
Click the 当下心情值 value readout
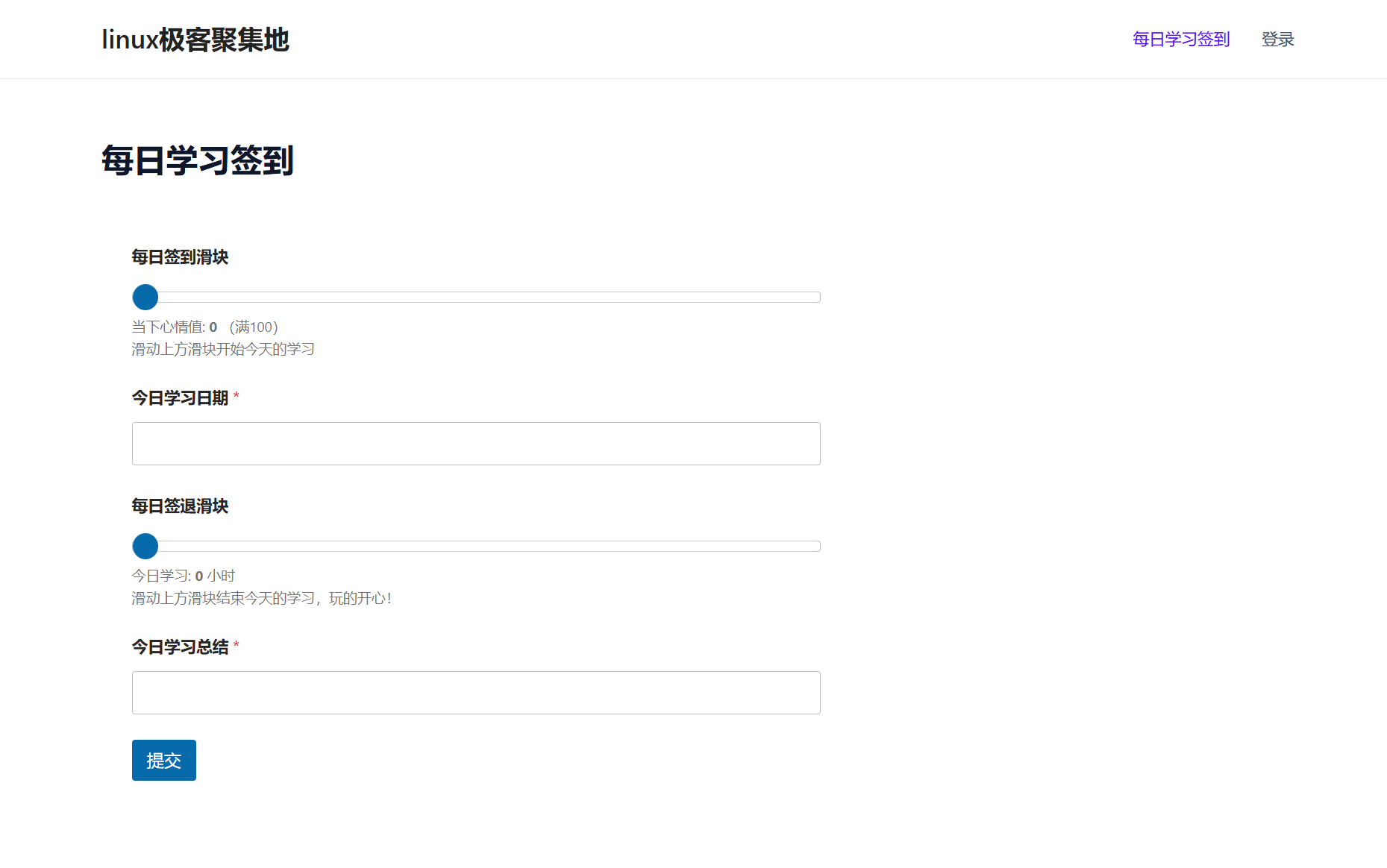click(175, 327)
